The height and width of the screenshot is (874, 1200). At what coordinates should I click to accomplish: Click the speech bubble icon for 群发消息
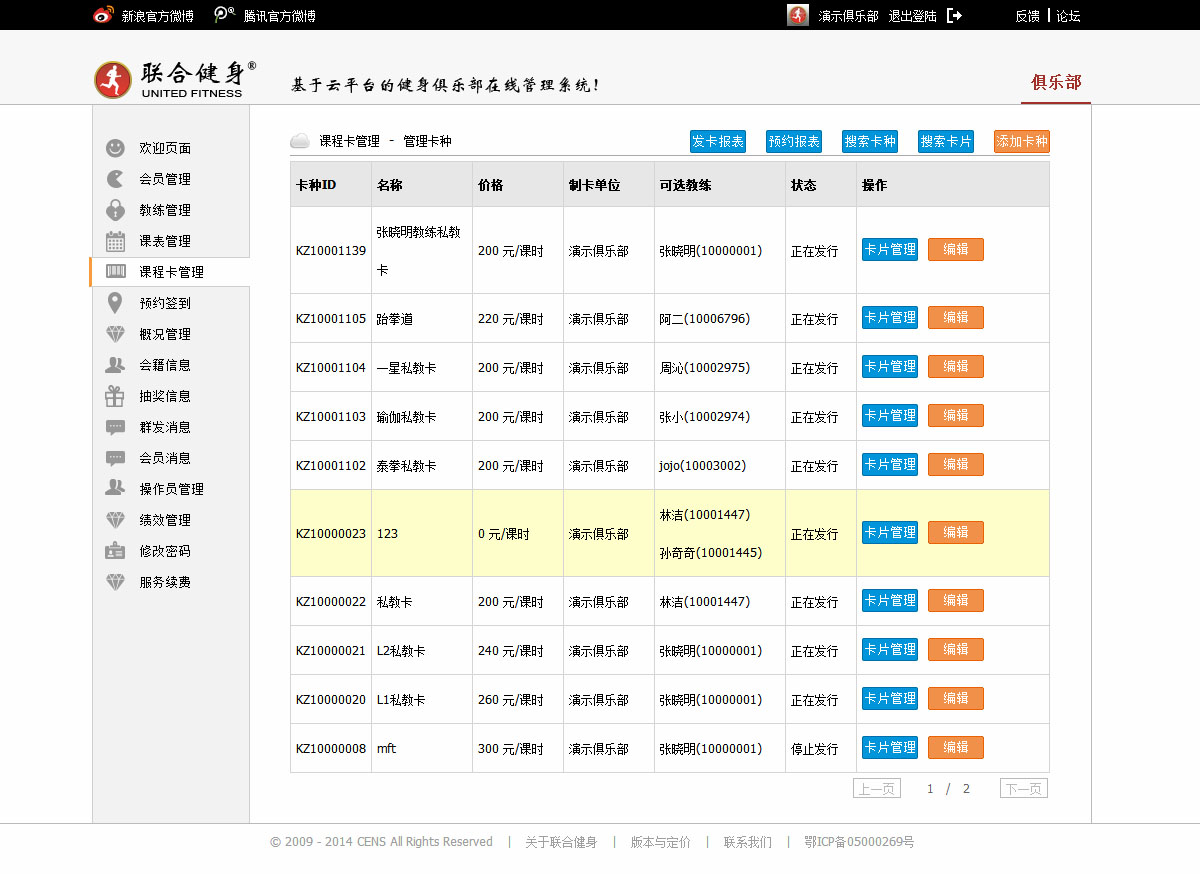coord(116,427)
